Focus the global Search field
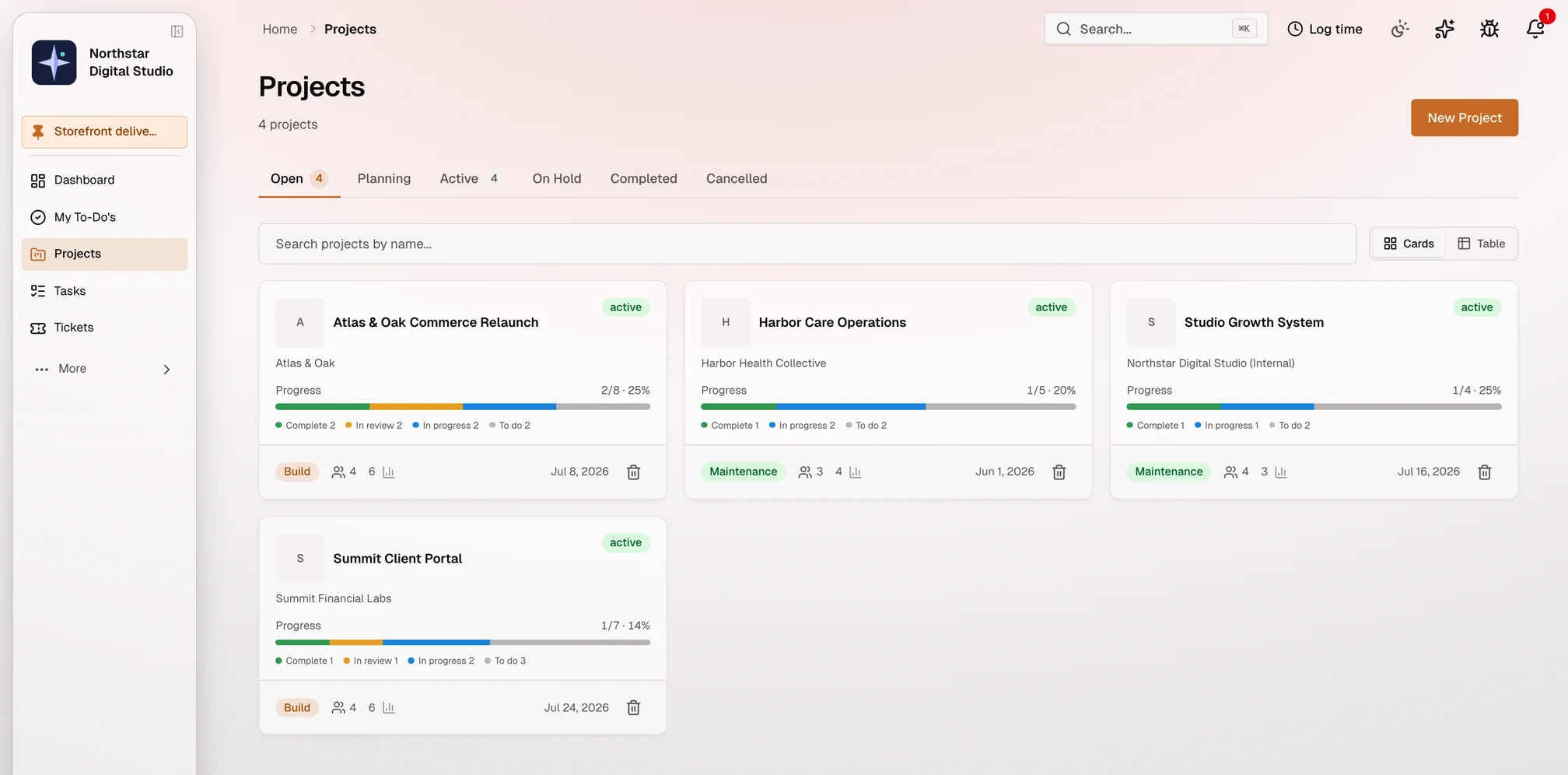The width and height of the screenshot is (1568, 775). 1156,29
